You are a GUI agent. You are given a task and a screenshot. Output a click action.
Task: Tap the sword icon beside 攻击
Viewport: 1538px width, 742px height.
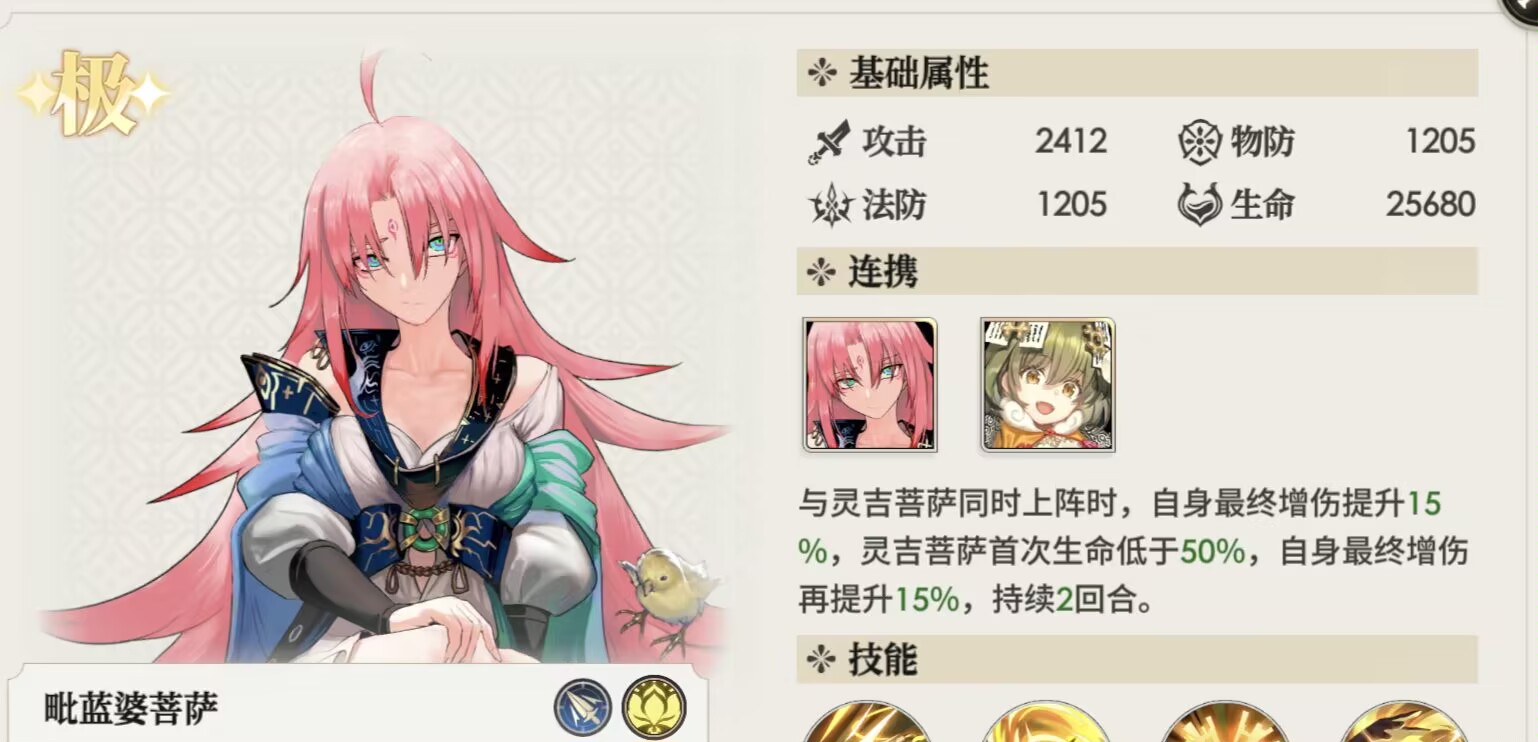pos(828,142)
